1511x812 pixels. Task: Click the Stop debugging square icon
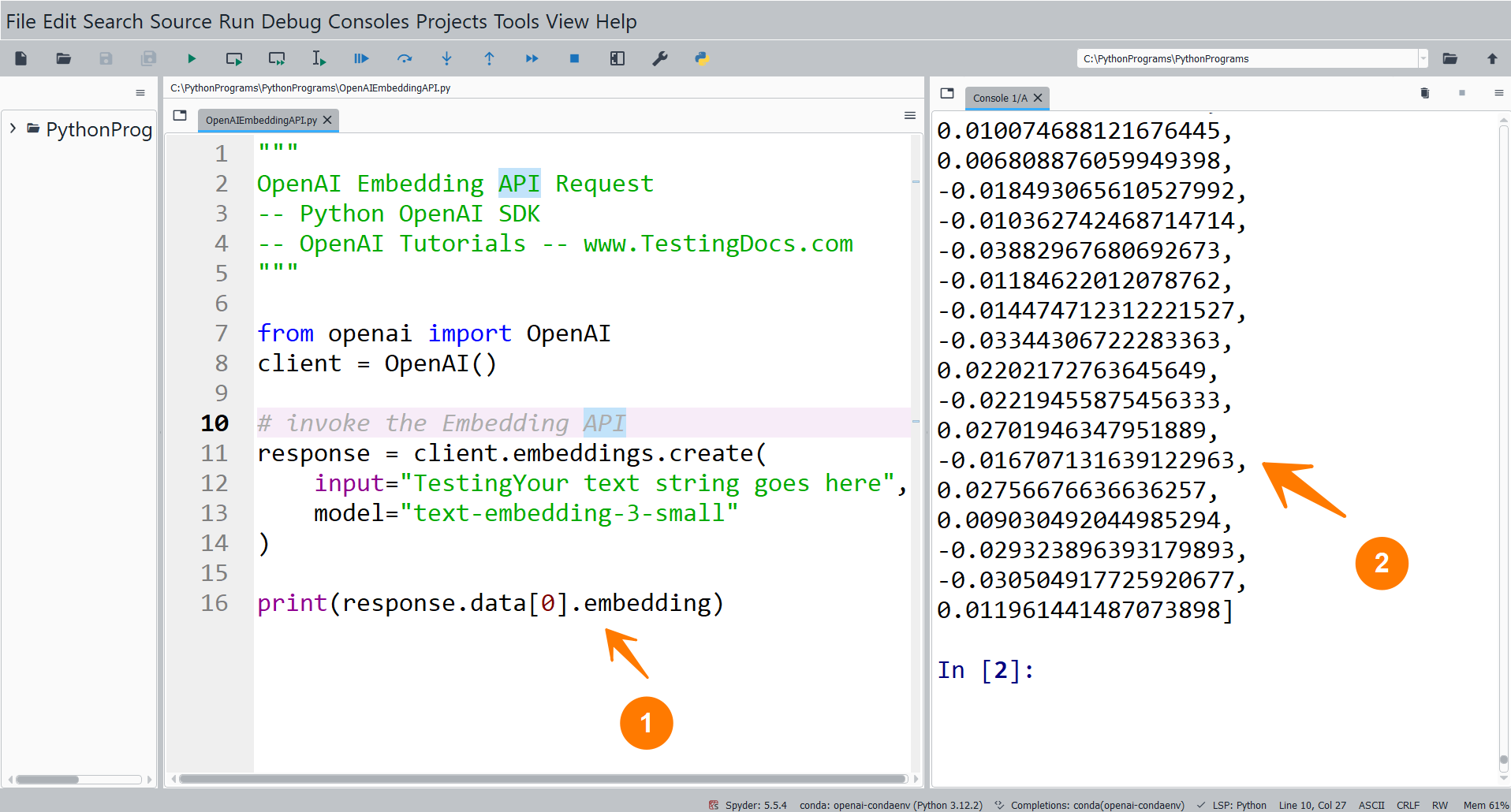coord(574,58)
